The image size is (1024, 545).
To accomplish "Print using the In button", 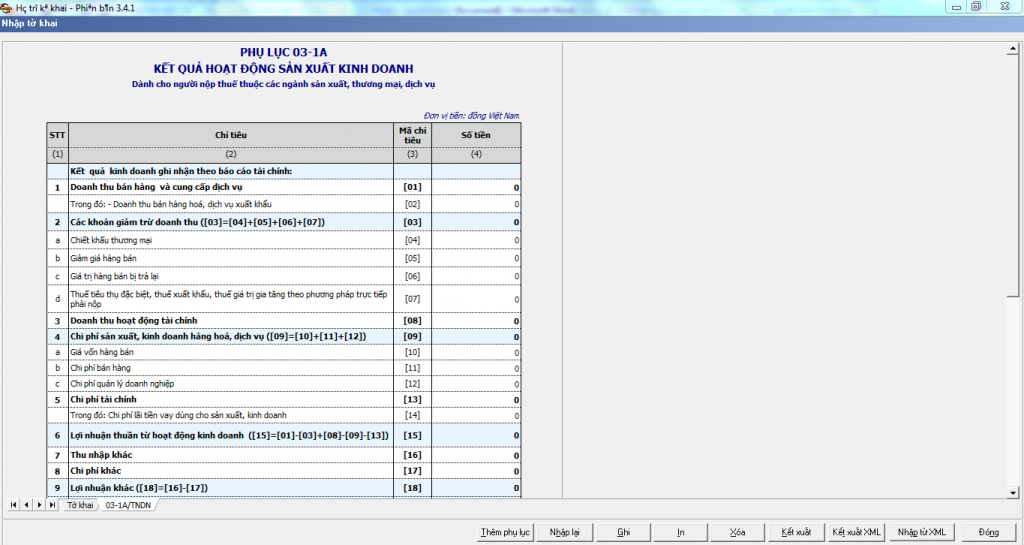I will tap(680, 532).
